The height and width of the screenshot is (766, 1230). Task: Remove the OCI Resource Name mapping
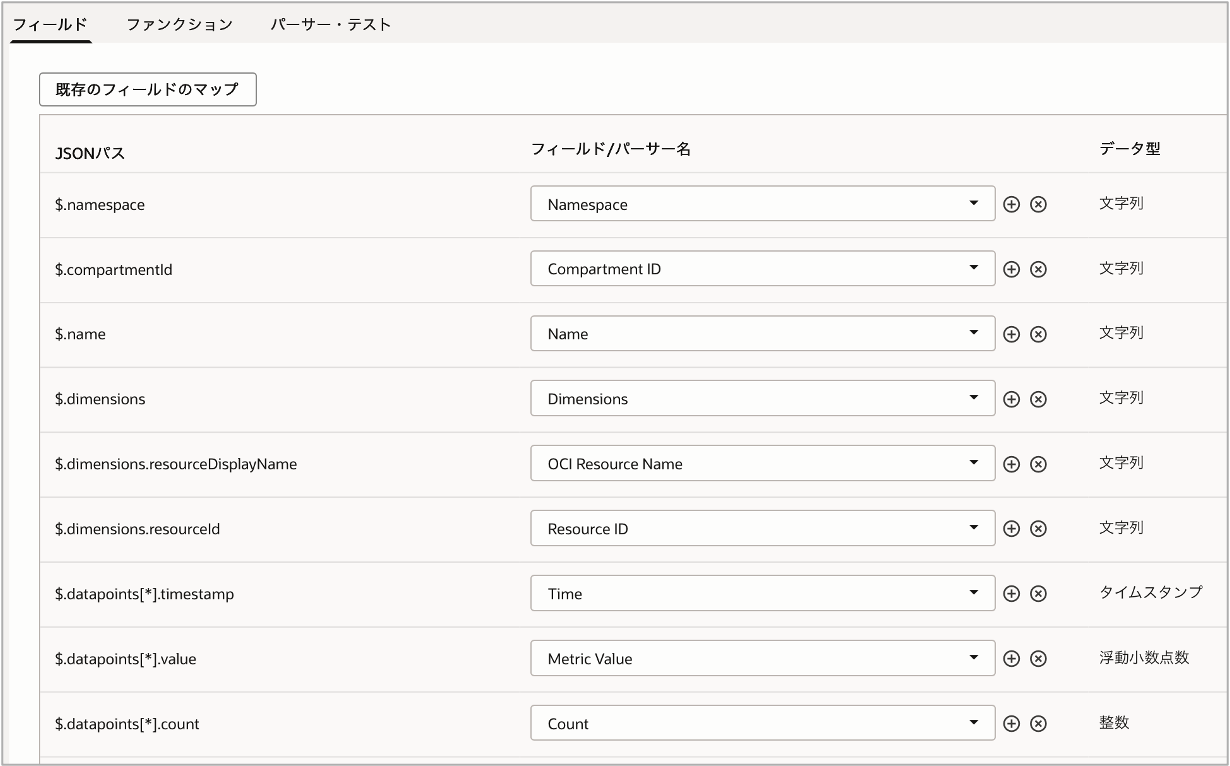pyautogui.click(x=1038, y=464)
